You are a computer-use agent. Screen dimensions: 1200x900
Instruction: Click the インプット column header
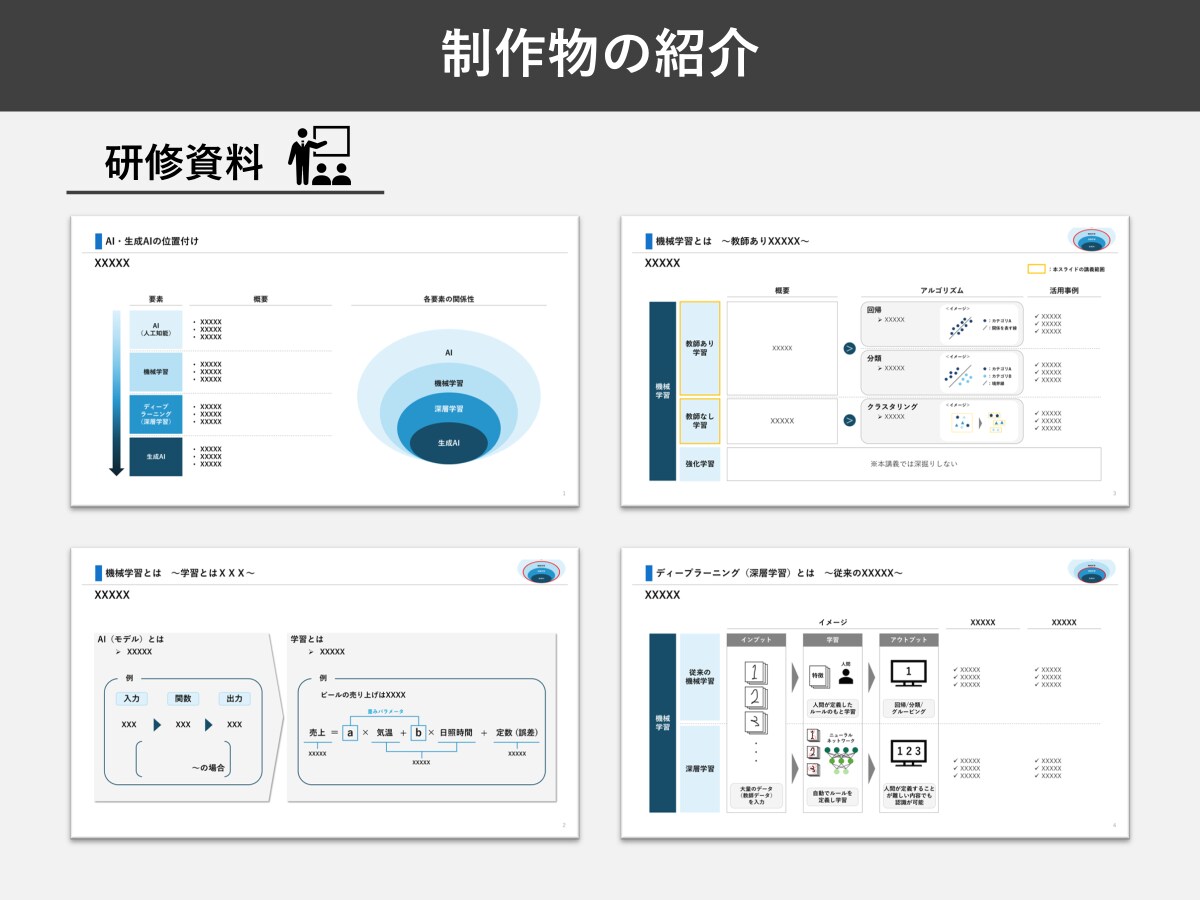tap(756, 640)
